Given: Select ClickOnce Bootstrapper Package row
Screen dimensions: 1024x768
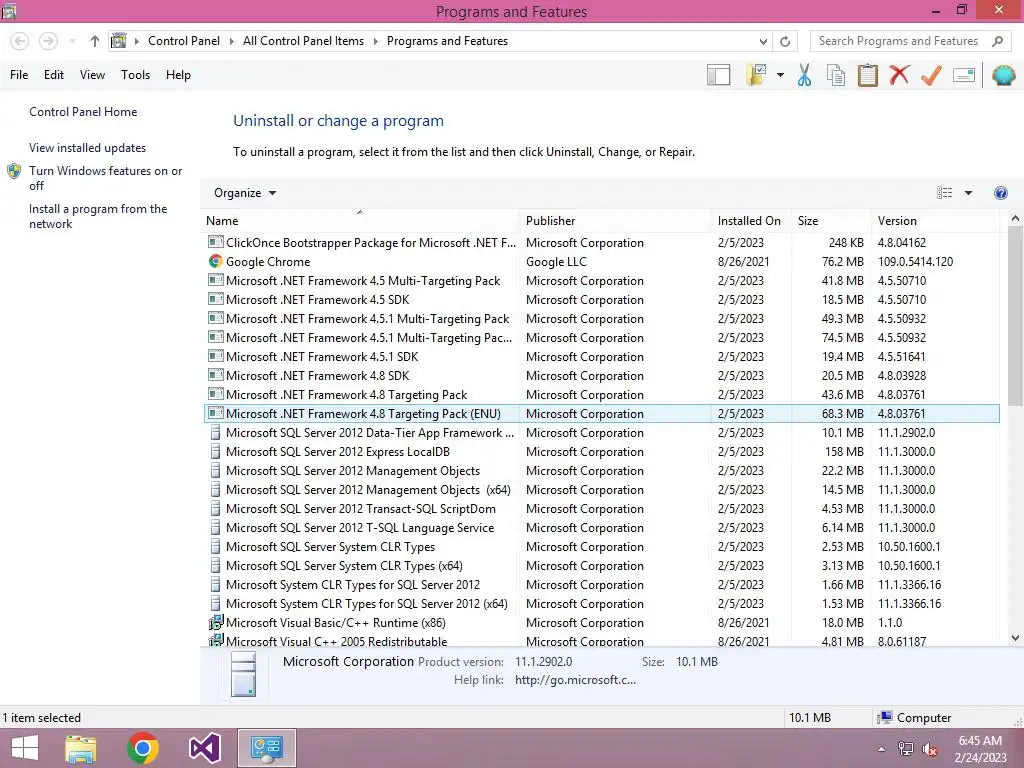Looking at the screenshot, I should click(601, 242).
